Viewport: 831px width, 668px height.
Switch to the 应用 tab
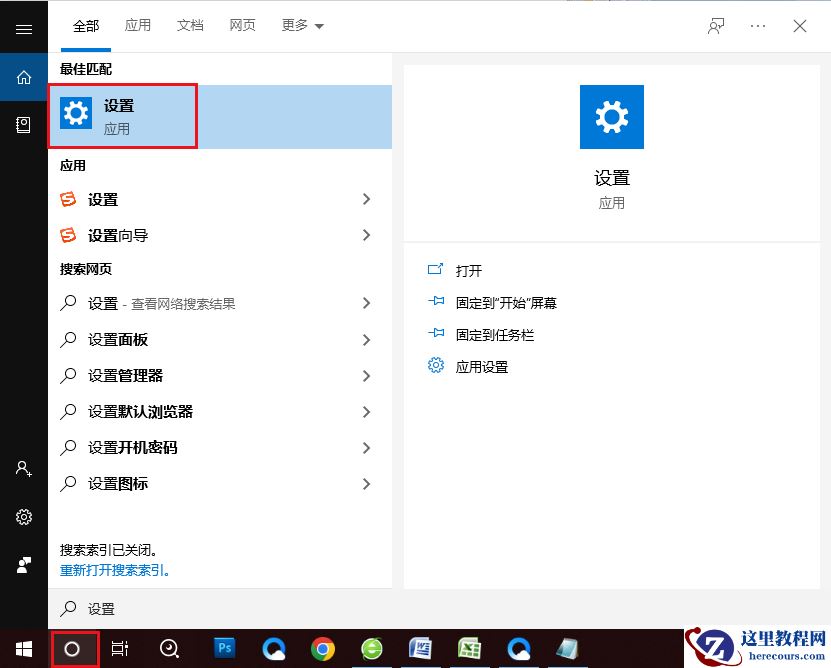tap(137, 25)
